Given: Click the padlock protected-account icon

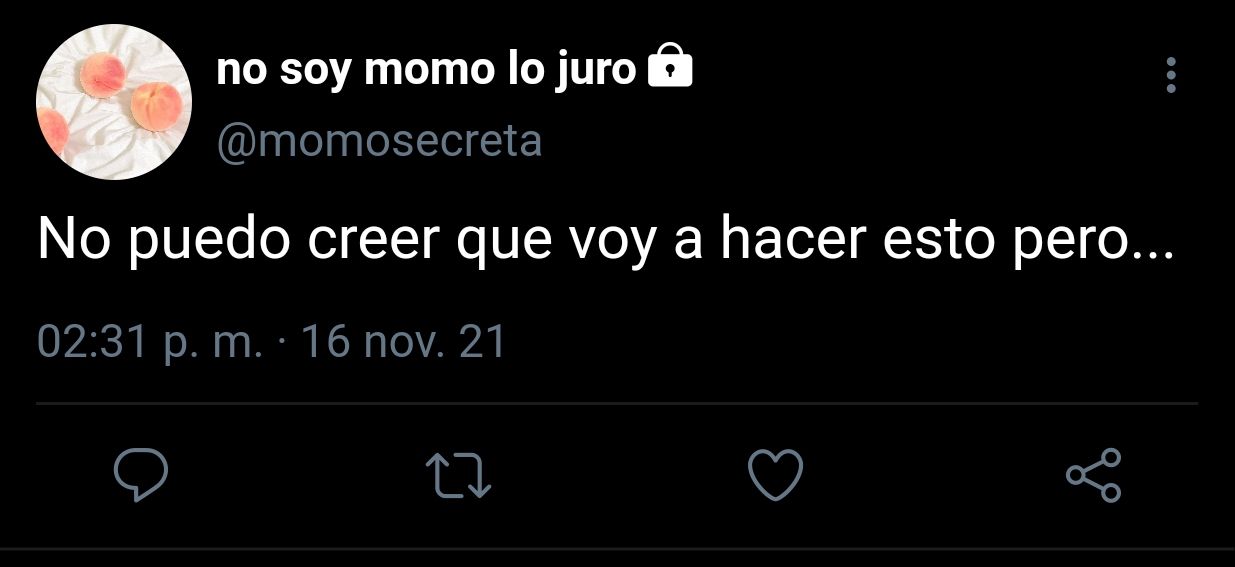Looking at the screenshot, I should (x=670, y=68).
